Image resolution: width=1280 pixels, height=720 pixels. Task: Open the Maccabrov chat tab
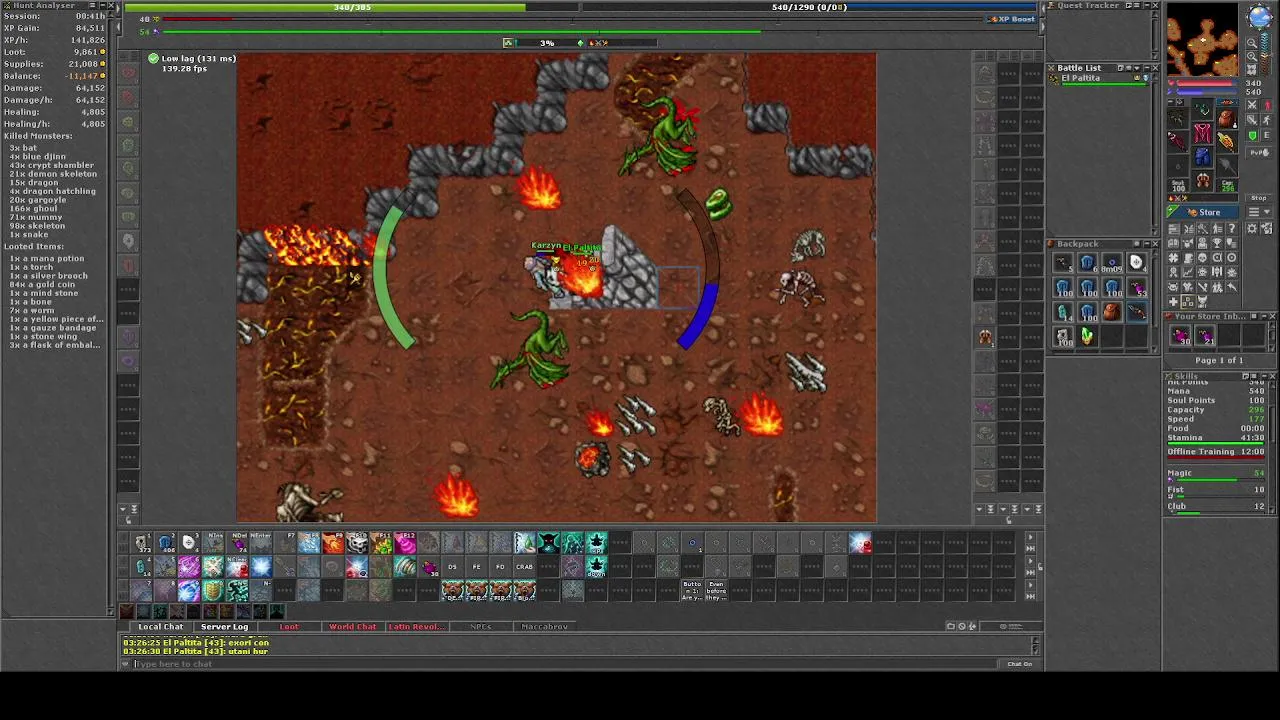click(545, 627)
